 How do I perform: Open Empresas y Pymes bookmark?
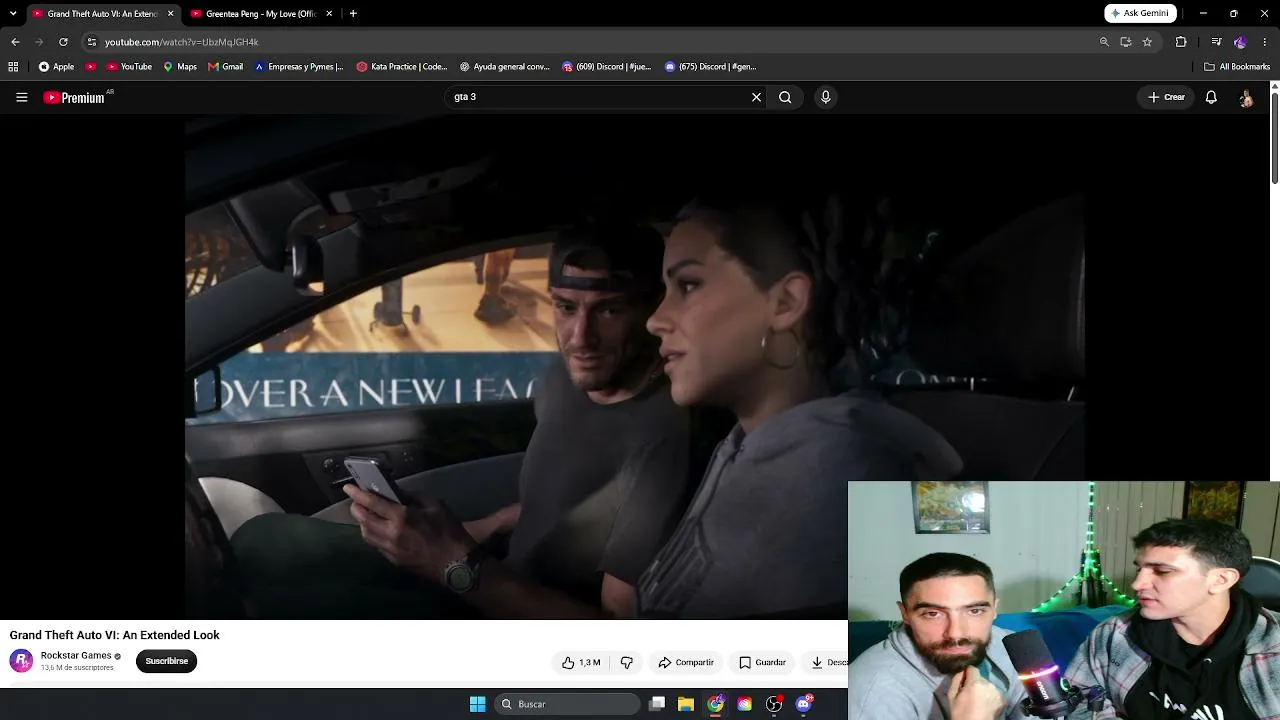coord(298,67)
